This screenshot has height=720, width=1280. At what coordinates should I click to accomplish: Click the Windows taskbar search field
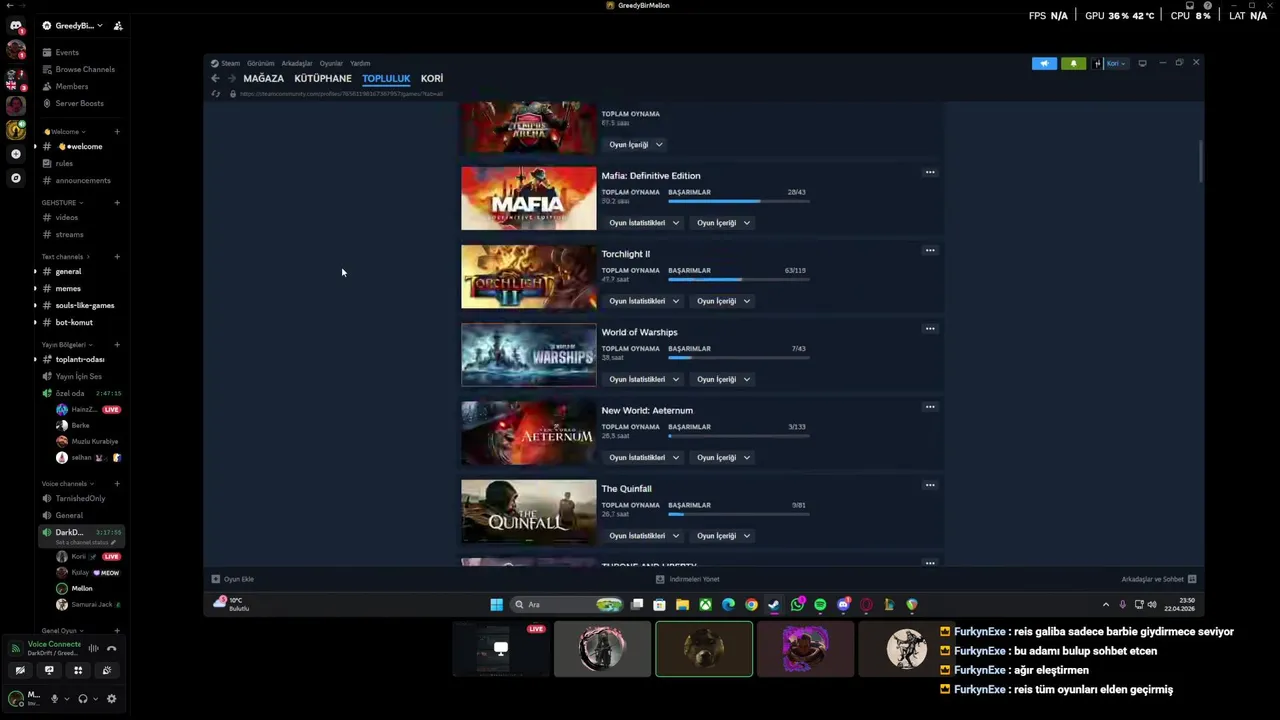coord(566,604)
